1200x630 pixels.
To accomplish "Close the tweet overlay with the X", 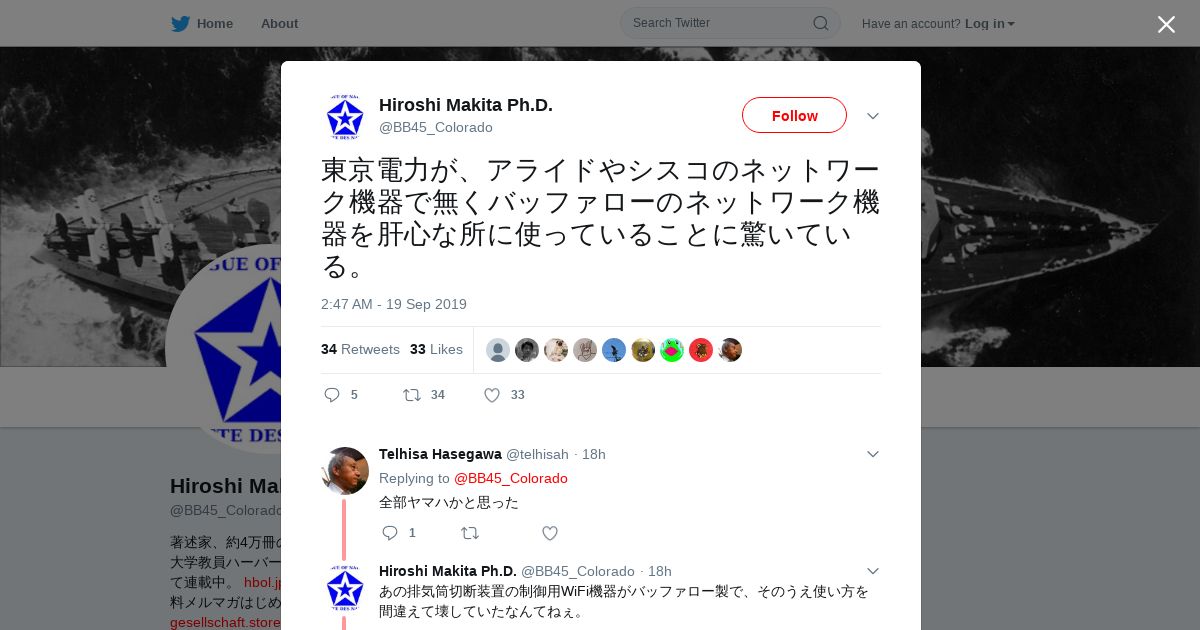I will 1166,24.
